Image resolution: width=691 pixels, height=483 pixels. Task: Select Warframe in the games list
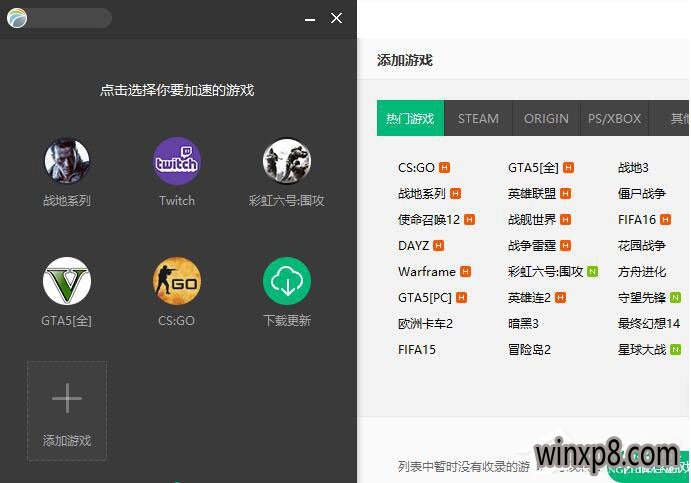coord(427,271)
